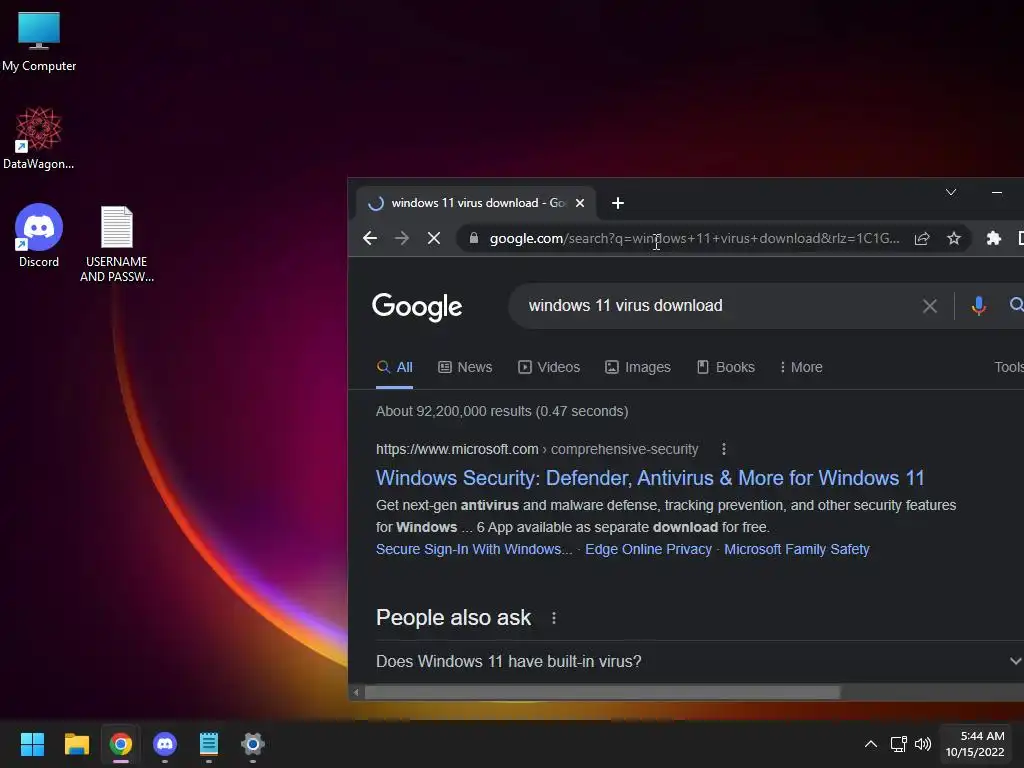Open the Edge Online Privacy sitelink
Viewport: 1024px width, 768px height.
tap(648, 549)
